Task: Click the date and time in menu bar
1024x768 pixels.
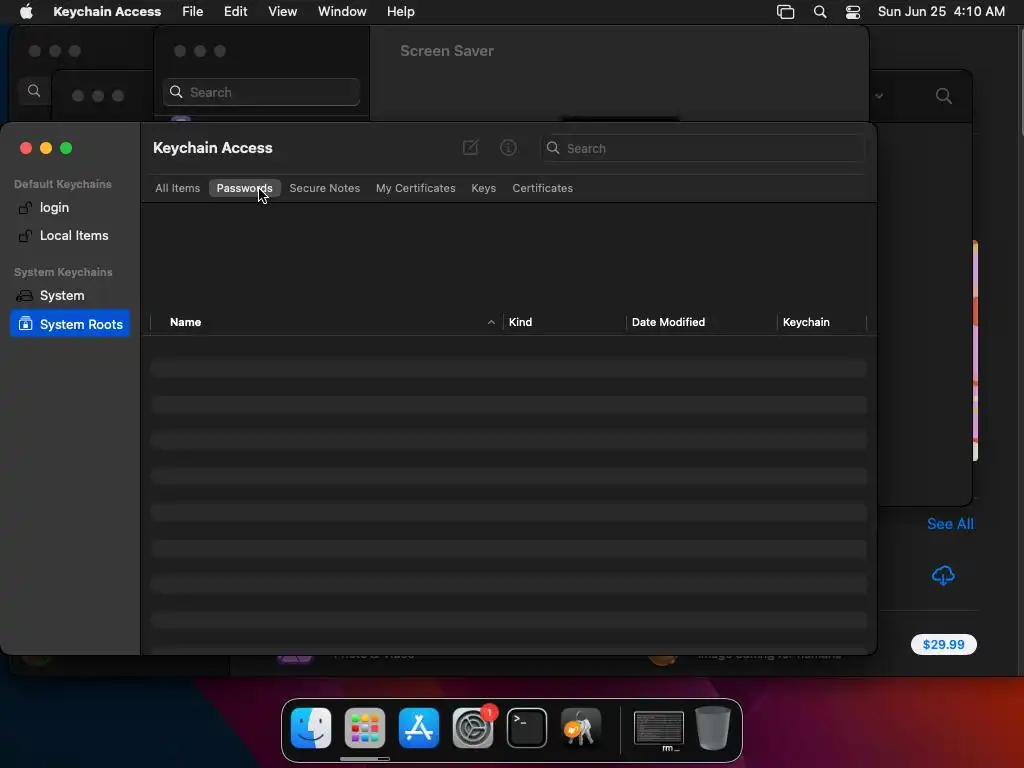Action: click(x=941, y=12)
